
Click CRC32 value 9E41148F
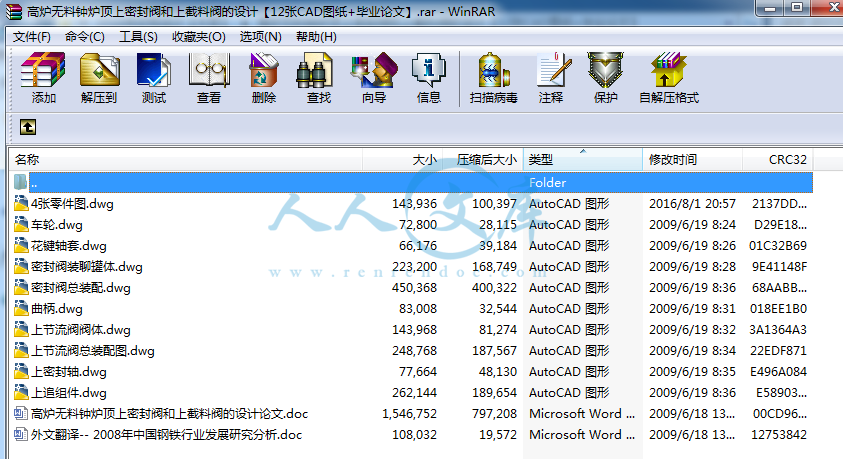pyautogui.click(x=780, y=267)
